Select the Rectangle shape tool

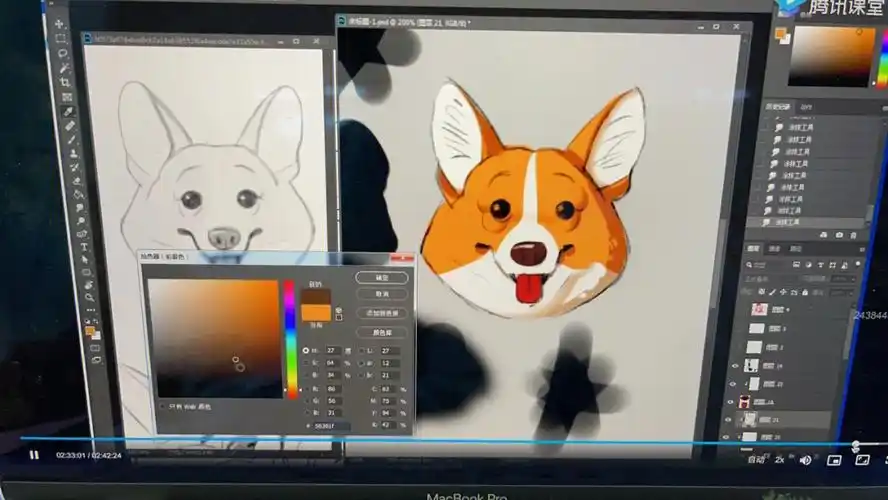87,272
